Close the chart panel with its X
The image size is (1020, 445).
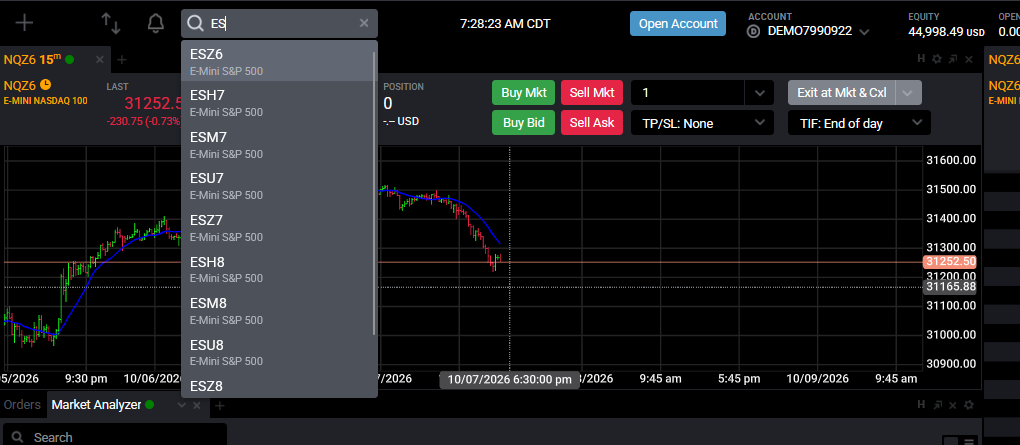coord(969,59)
